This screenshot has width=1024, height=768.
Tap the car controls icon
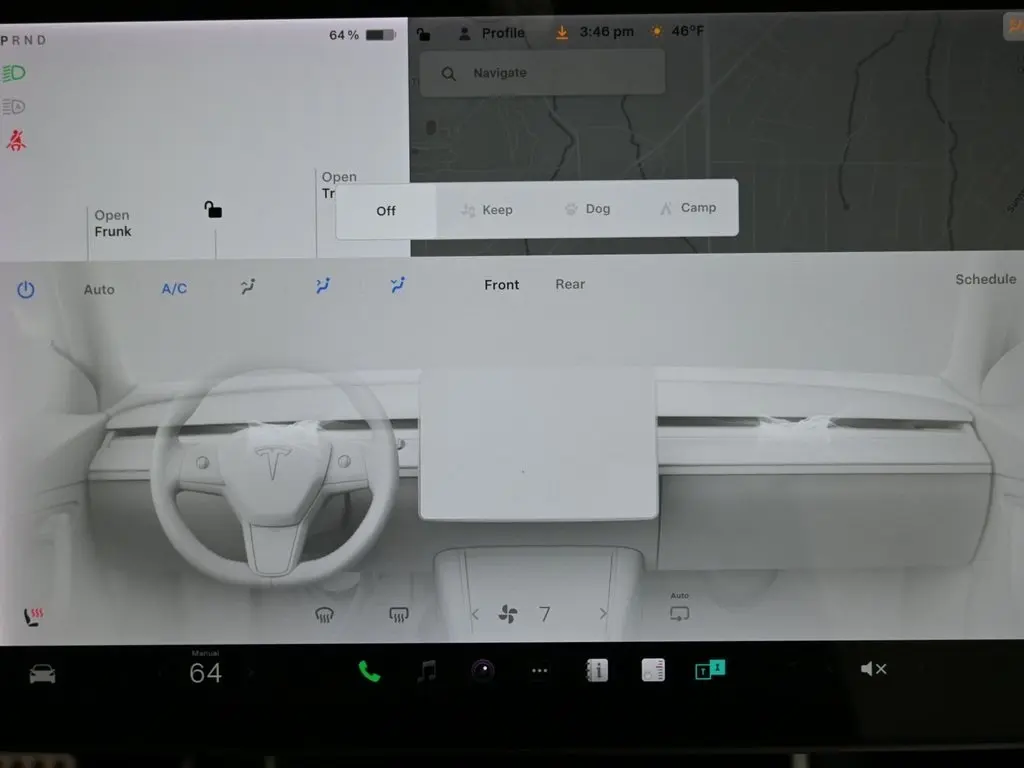click(x=42, y=673)
